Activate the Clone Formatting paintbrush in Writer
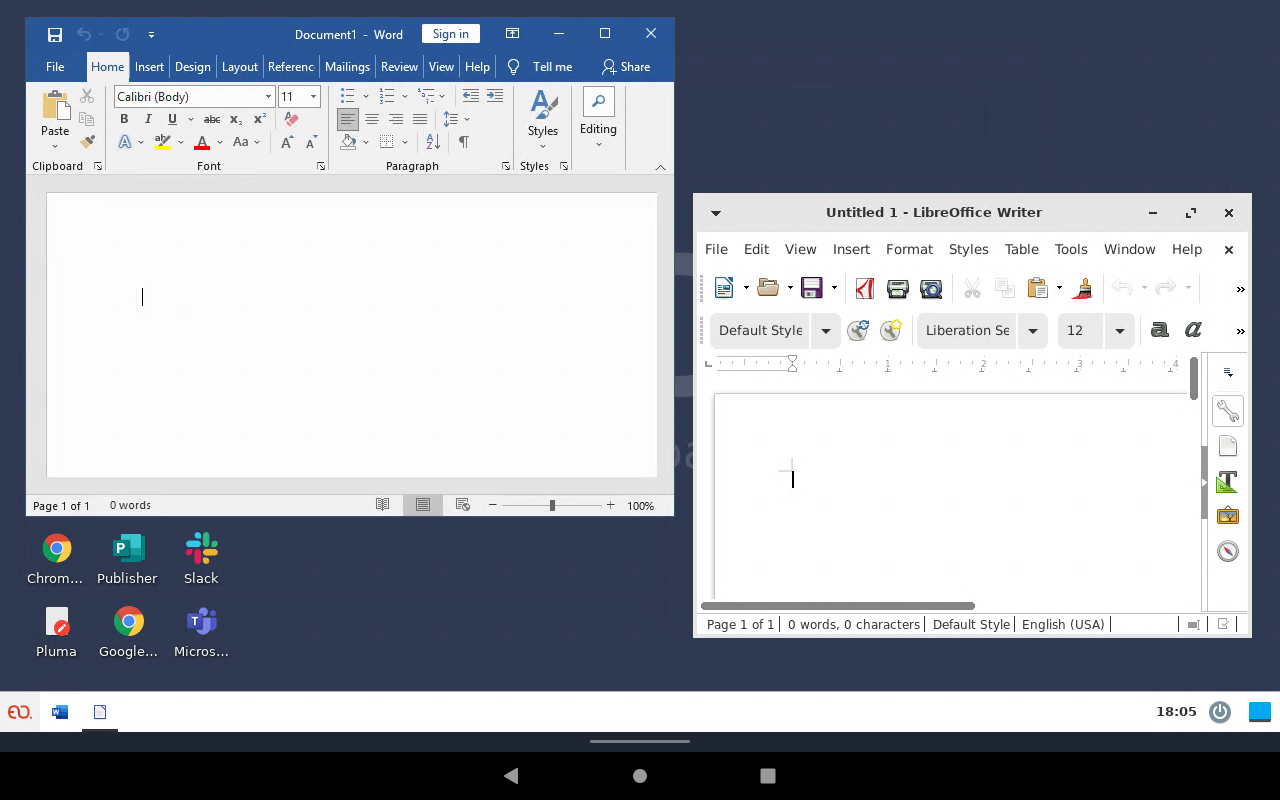Image resolution: width=1280 pixels, height=800 pixels. pos(1082,288)
